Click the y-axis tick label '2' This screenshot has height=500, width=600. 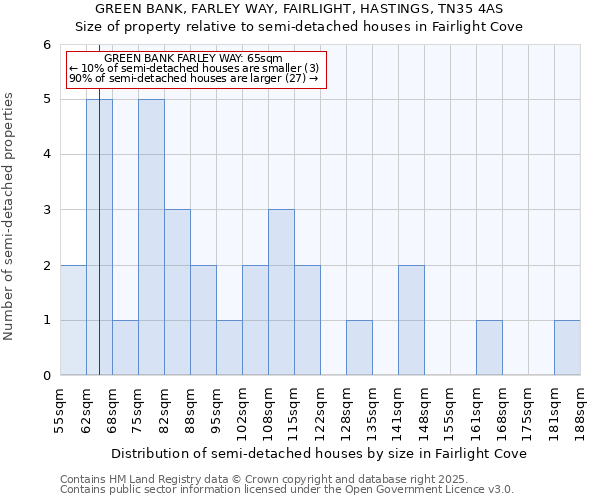click(x=47, y=265)
